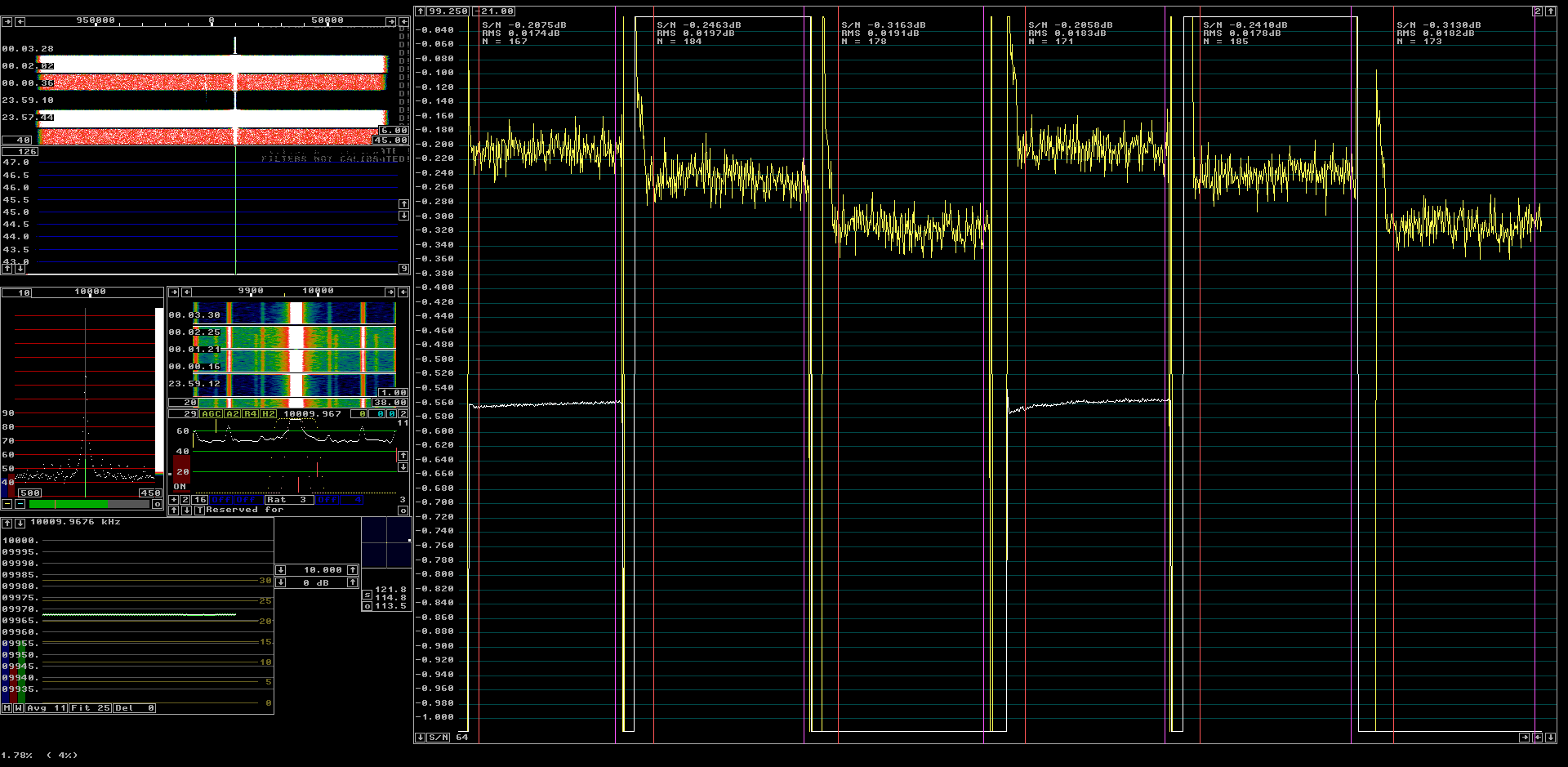Click the plus button before the 2 box

[173, 499]
